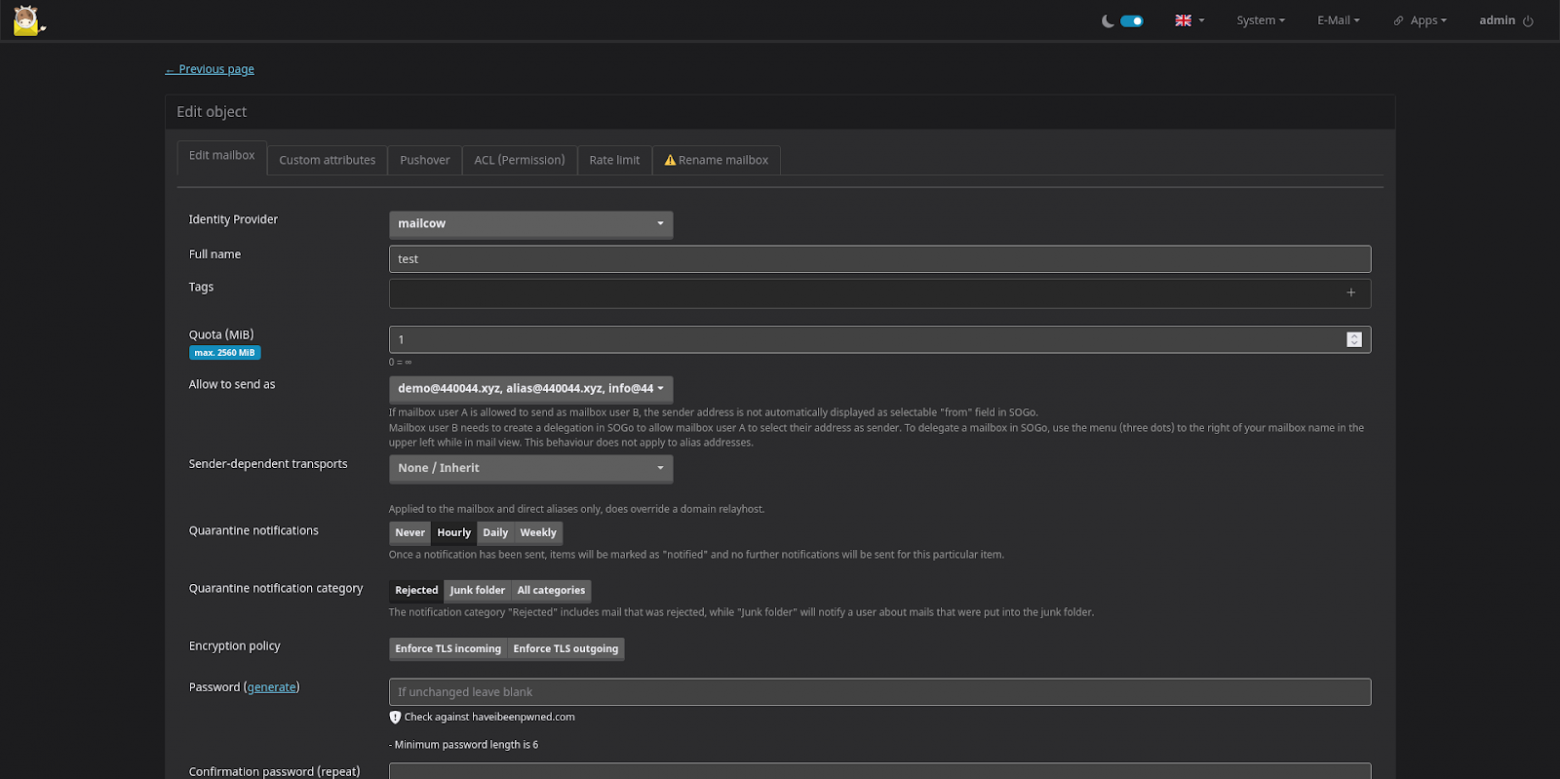This screenshot has height=779, width=1560.
Task: Open the Rename mailbox warning tab
Action: 716,160
